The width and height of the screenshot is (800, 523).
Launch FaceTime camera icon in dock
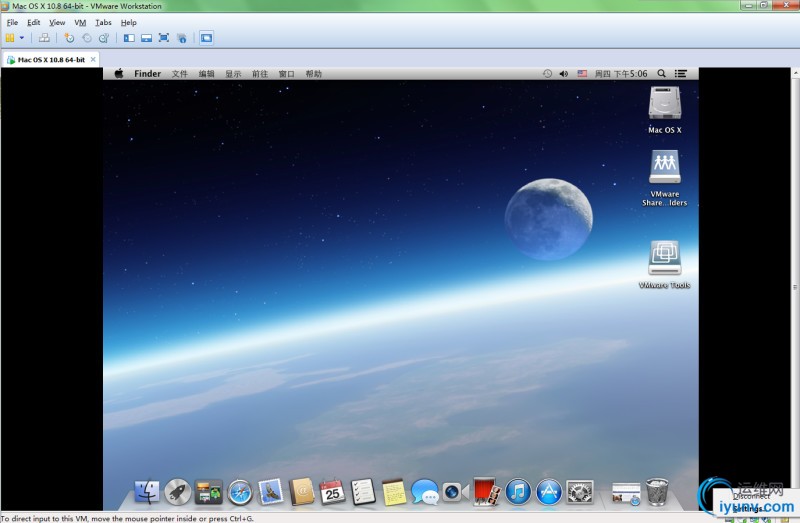pos(456,492)
